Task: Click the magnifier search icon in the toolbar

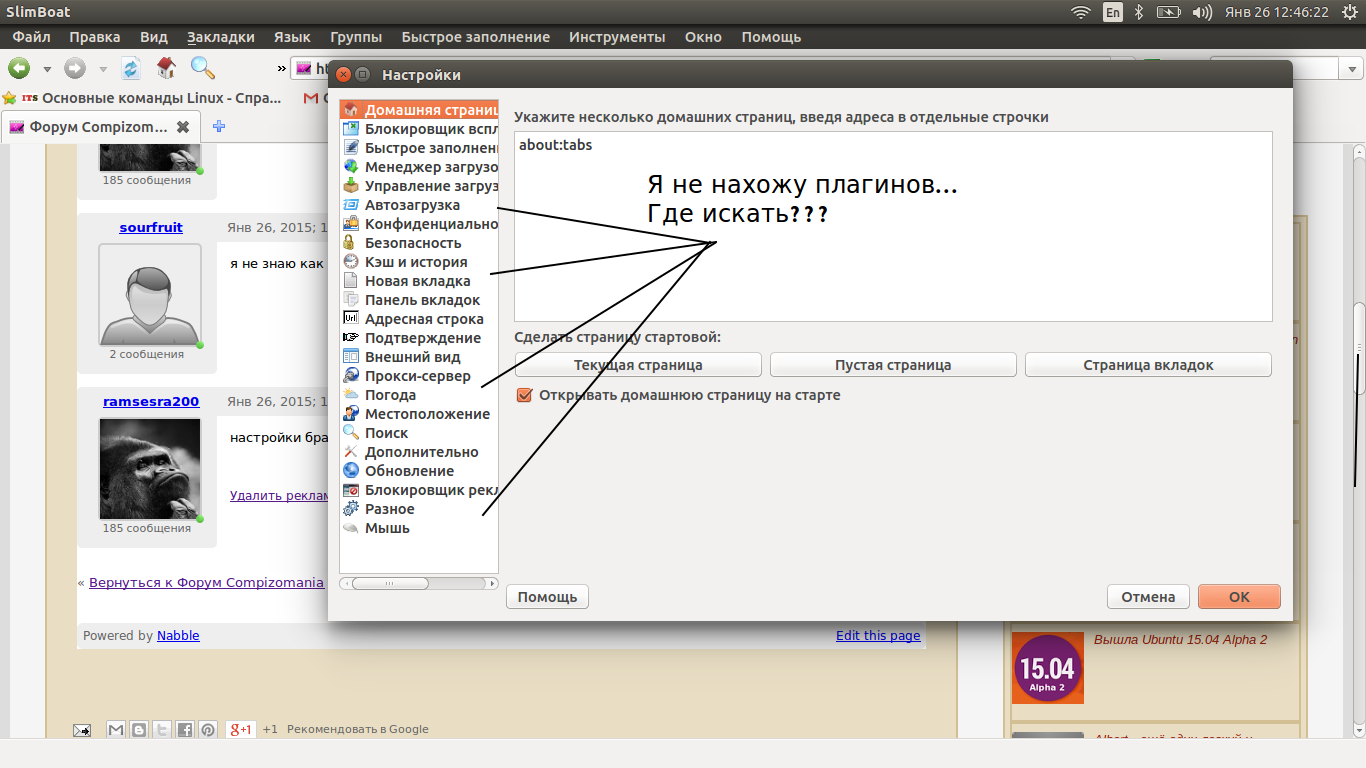Action: coord(203,68)
